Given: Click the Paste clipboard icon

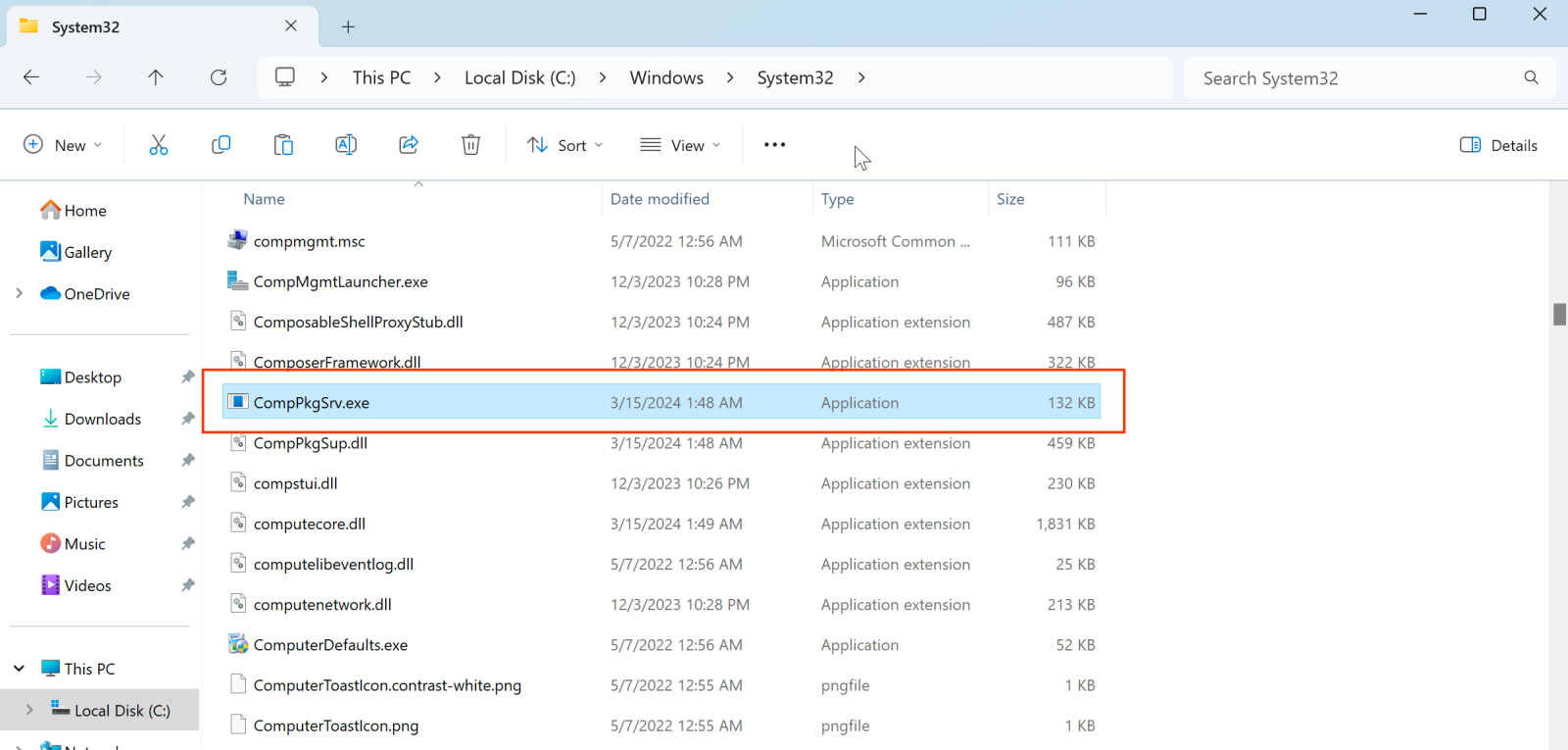Looking at the screenshot, I should pos(283,145).
